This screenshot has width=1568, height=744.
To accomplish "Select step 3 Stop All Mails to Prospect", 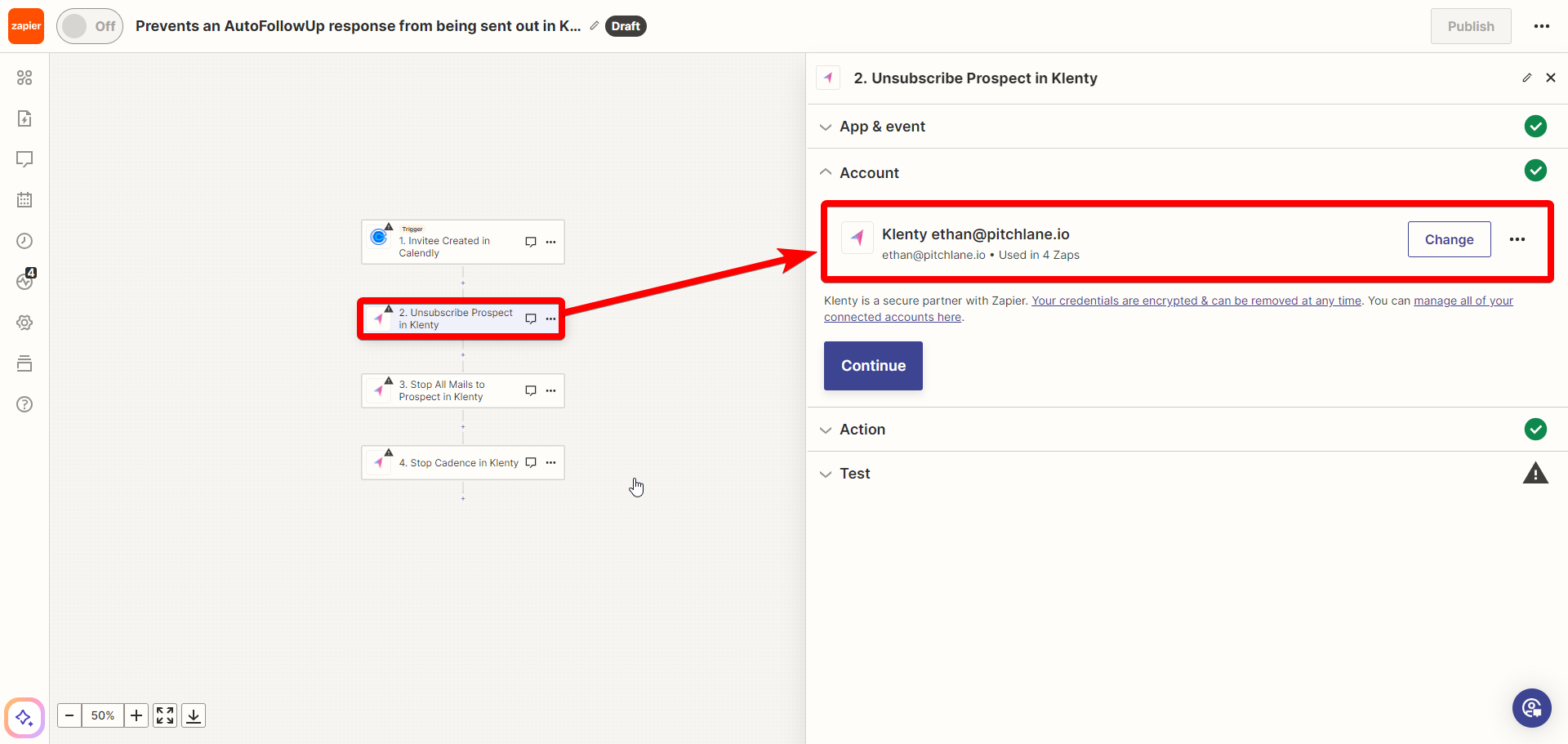I will point(463,390).
